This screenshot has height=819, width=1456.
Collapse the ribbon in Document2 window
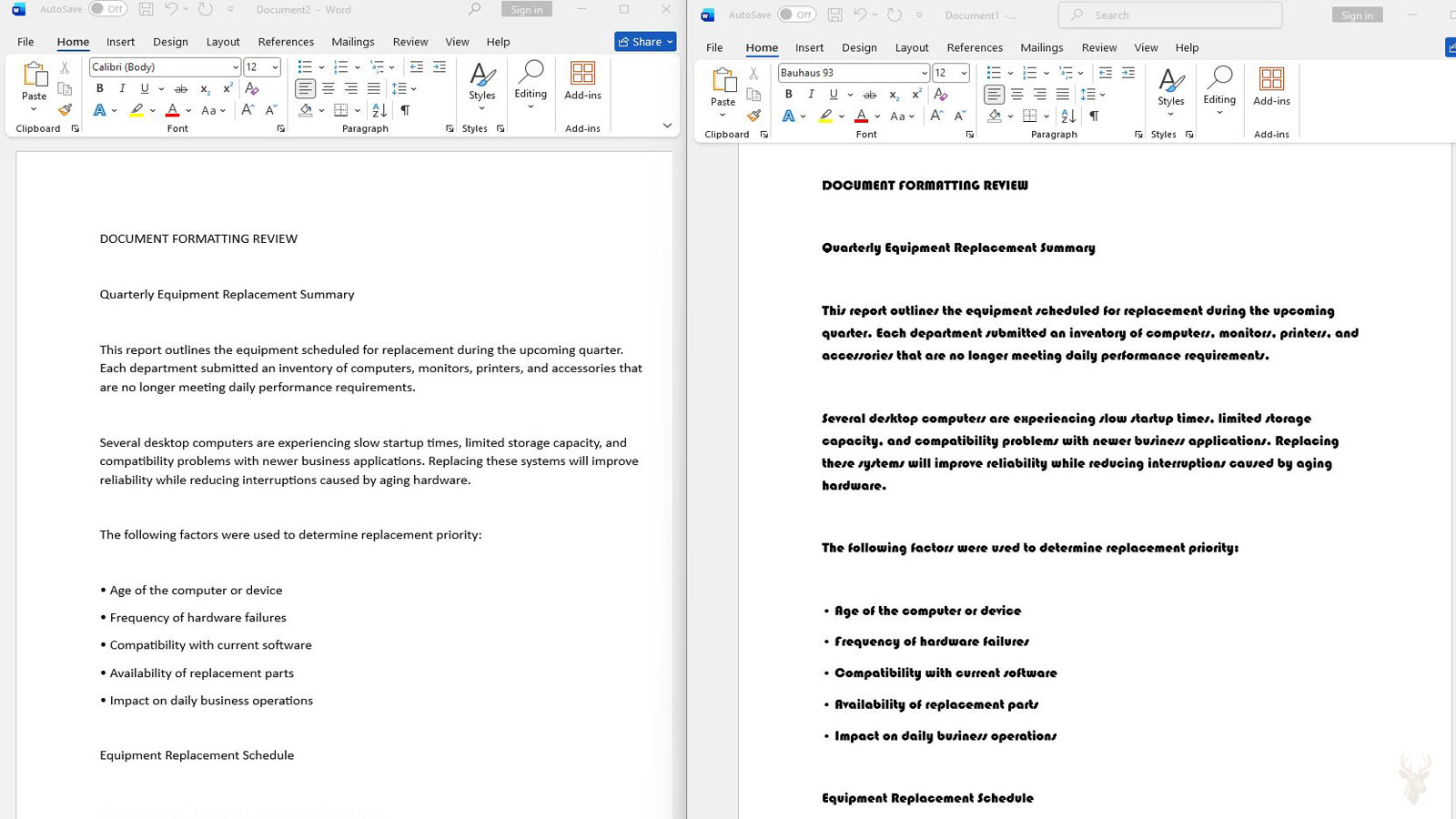[667, 126]
